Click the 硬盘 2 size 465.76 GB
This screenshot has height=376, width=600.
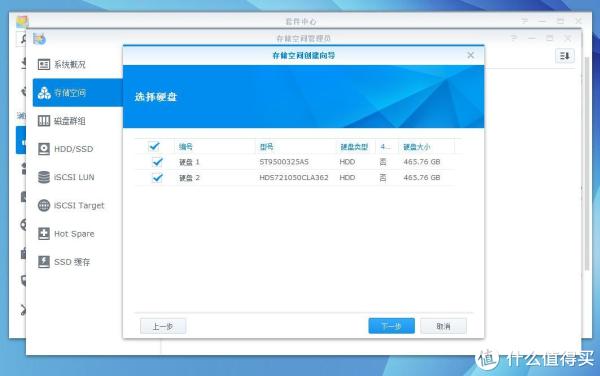tap(422, 177)
